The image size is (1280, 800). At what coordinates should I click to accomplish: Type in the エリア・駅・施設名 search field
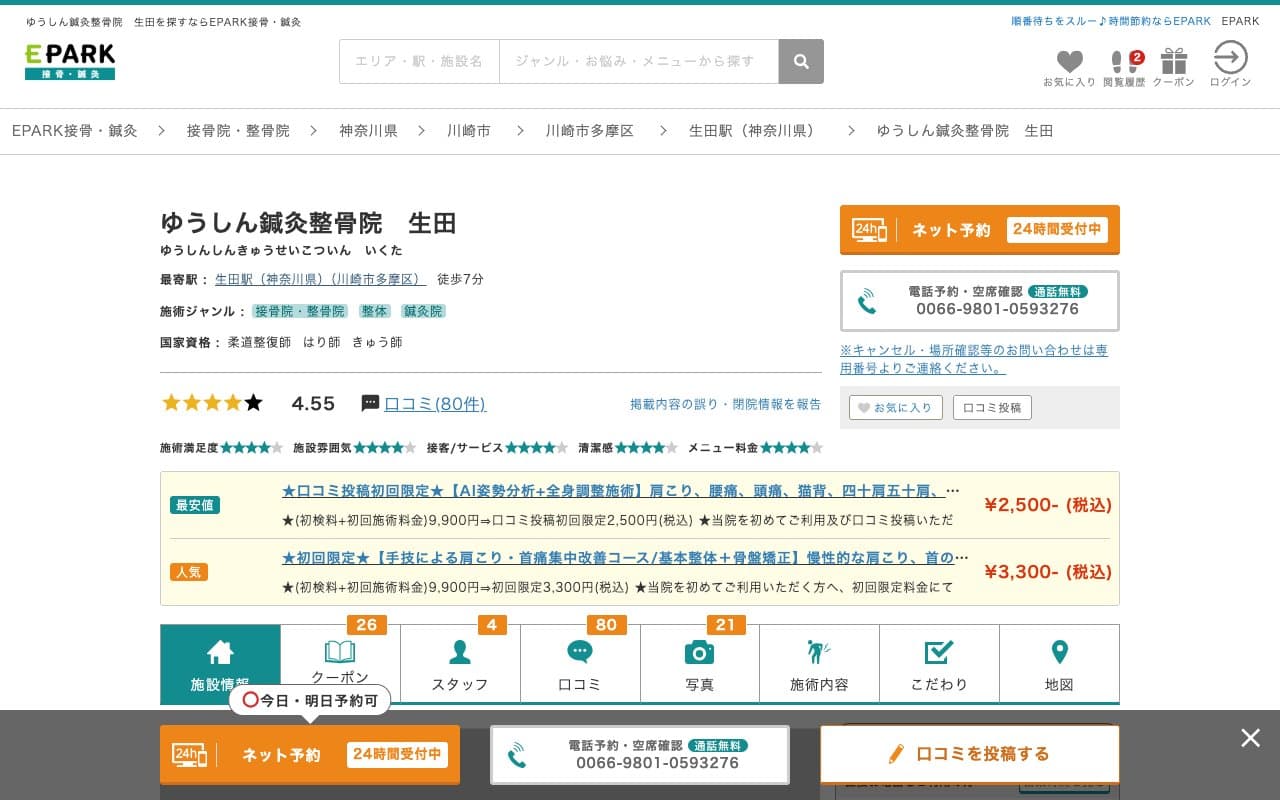pos(419,62)
